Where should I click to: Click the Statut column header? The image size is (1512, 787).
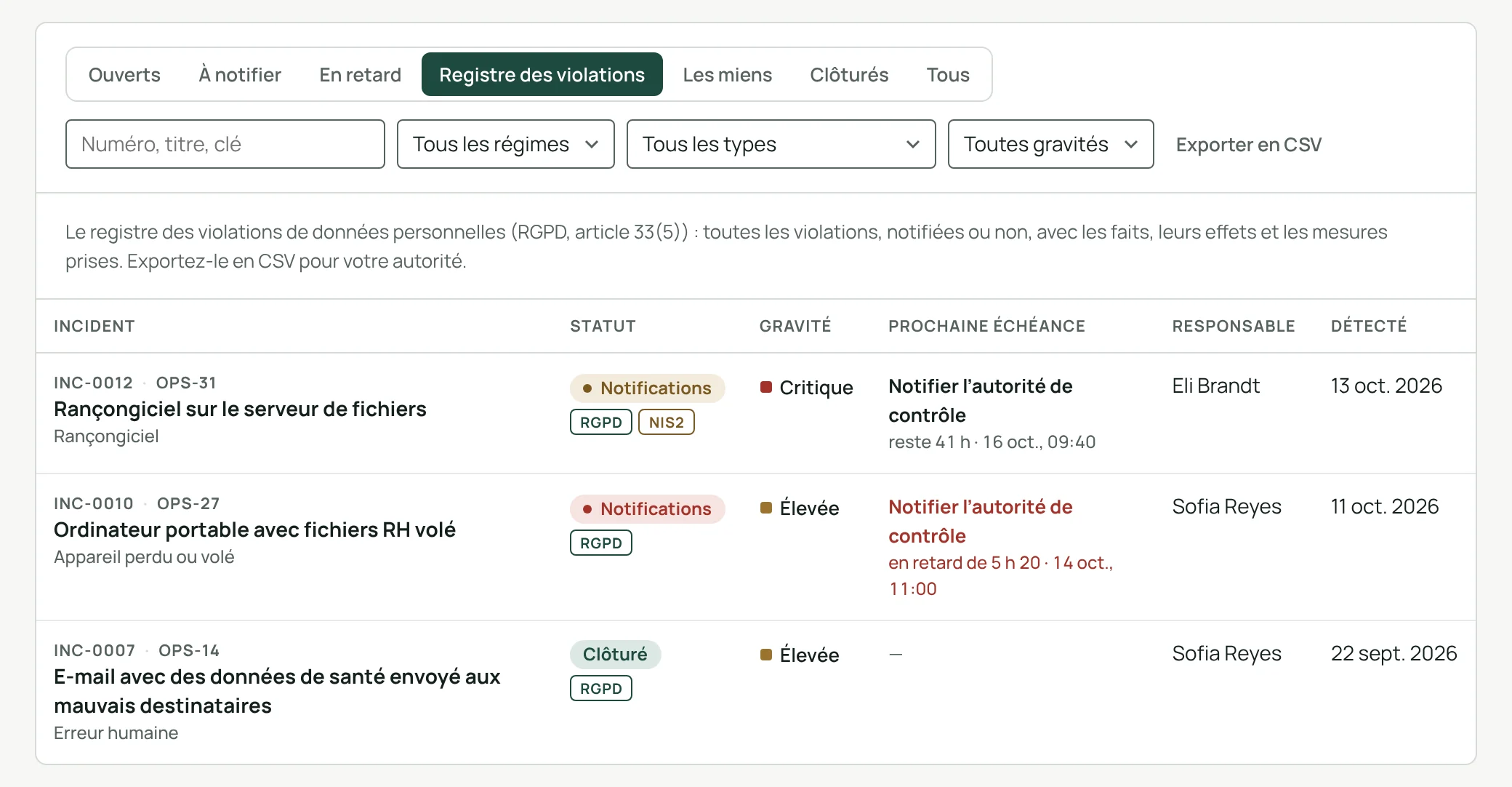click(x=603, y=326)
